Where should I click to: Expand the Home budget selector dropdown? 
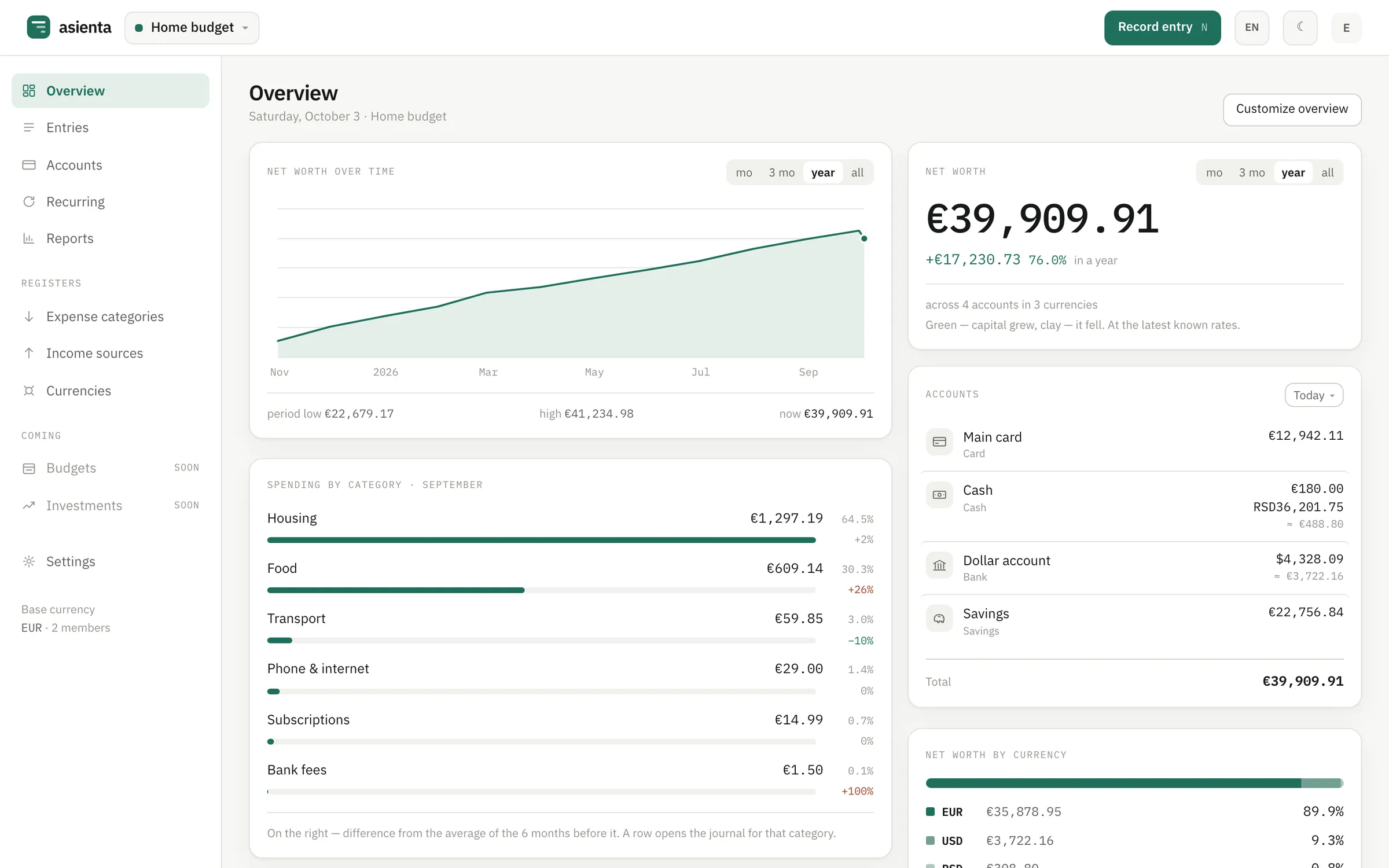pyautogui.click(x=192, y=27)
